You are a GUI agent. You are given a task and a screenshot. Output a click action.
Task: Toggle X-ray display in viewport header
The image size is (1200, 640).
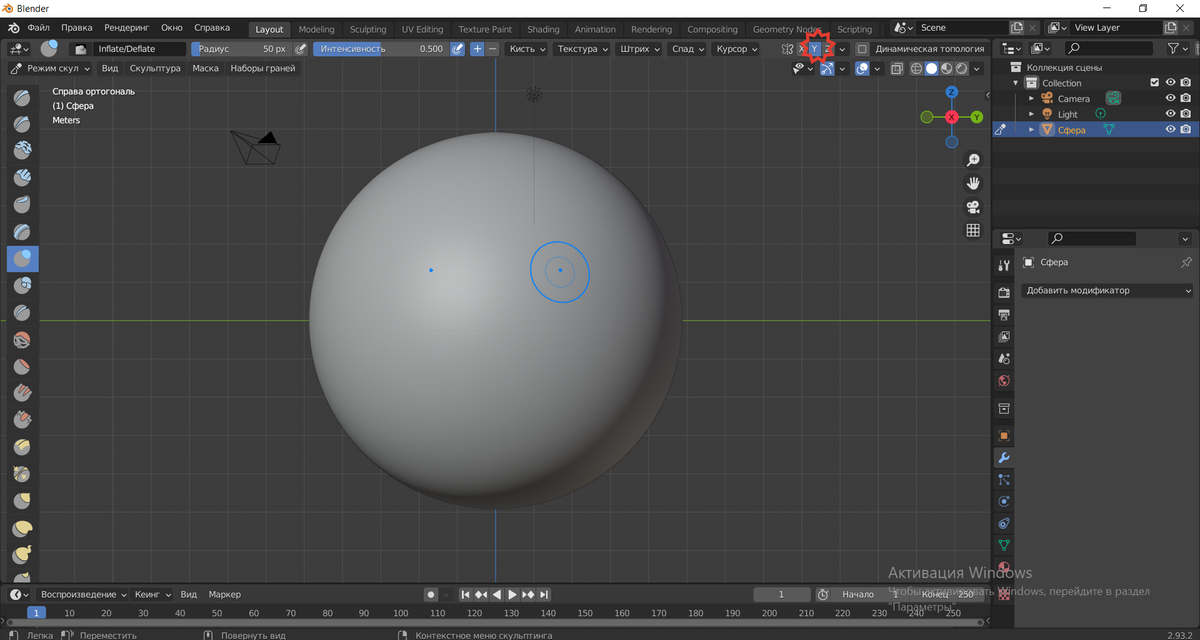coord(897,69)
